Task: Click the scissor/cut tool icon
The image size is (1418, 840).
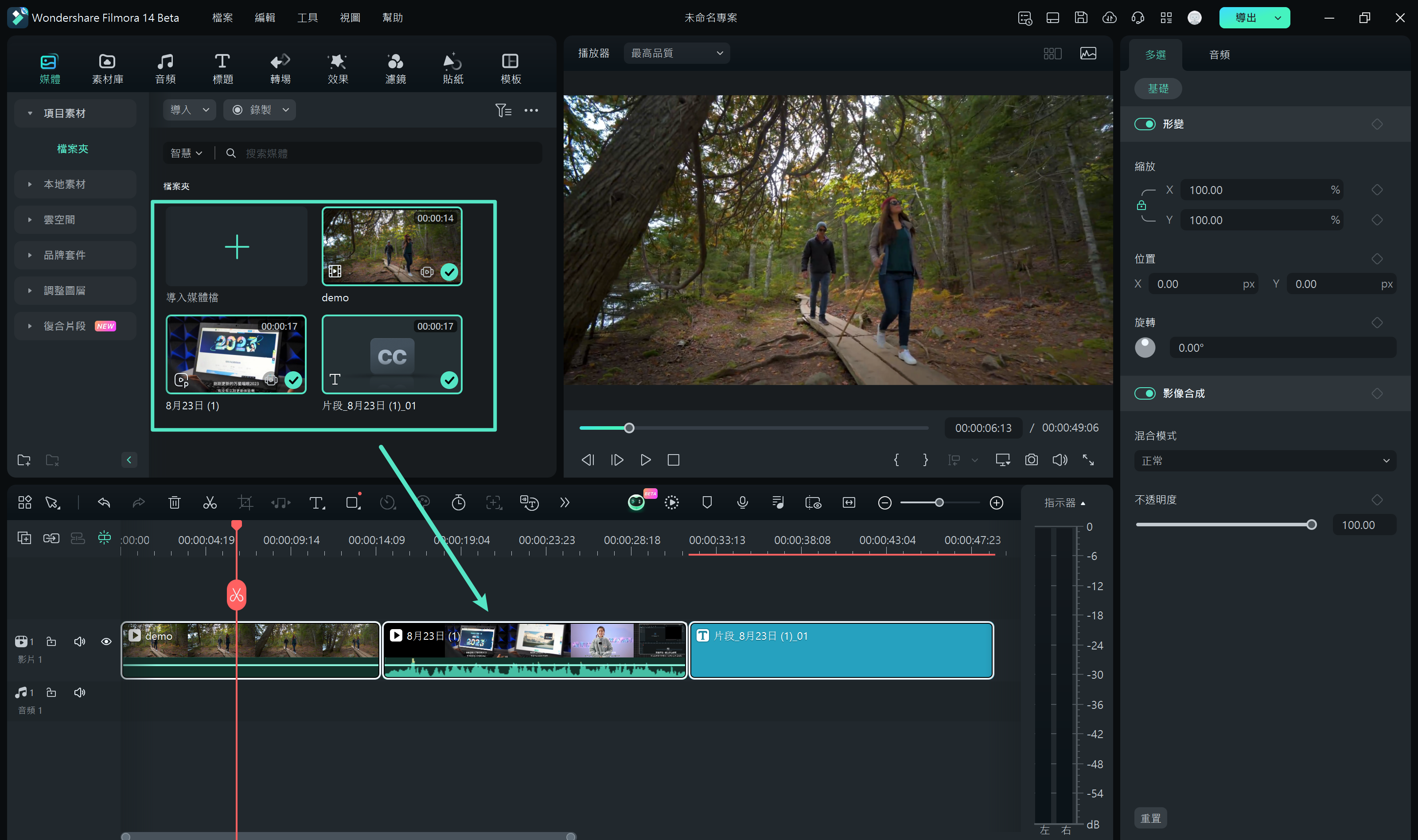Action: tap(210, 502)
